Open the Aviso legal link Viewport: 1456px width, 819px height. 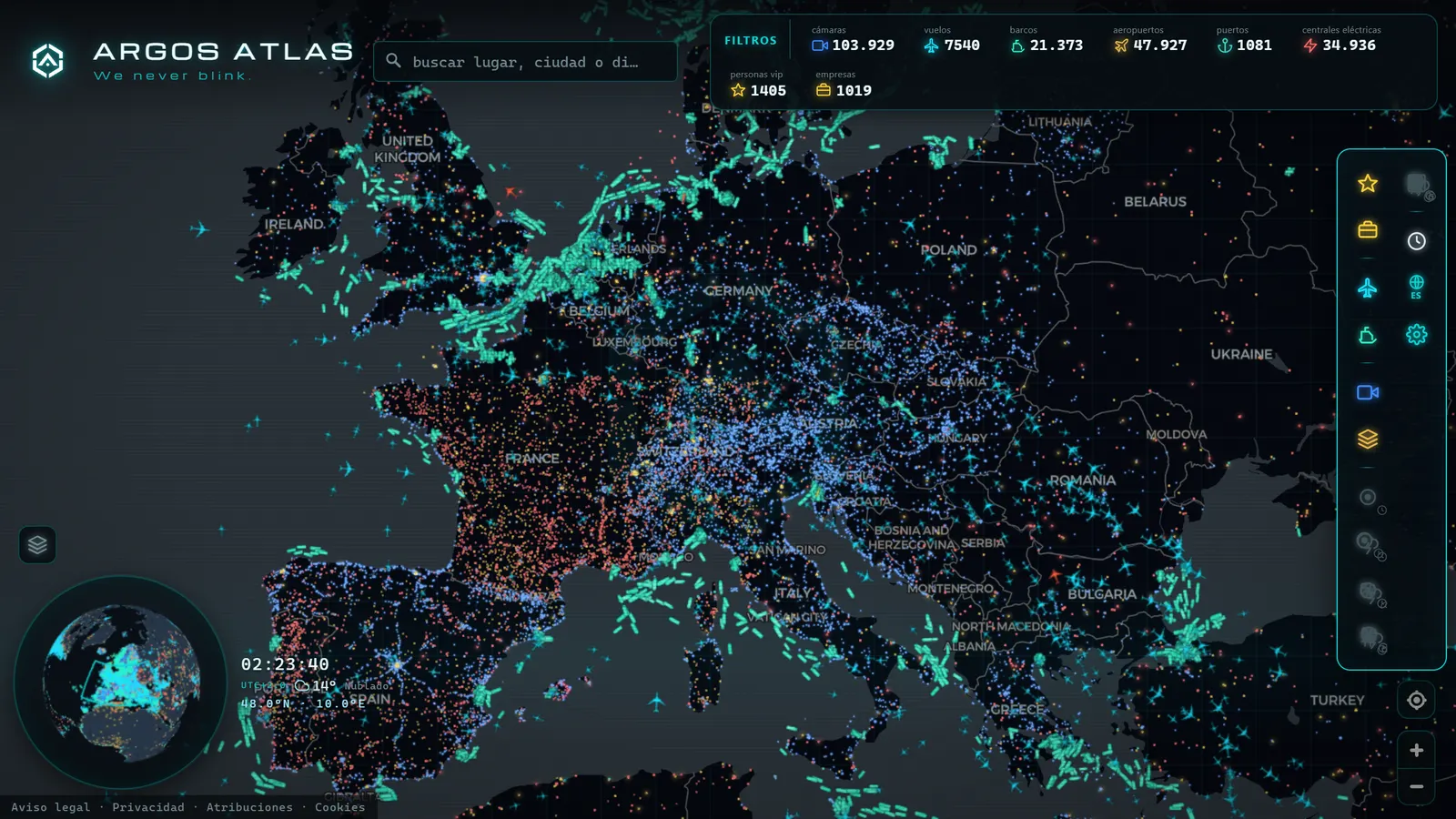coord(51,807)
